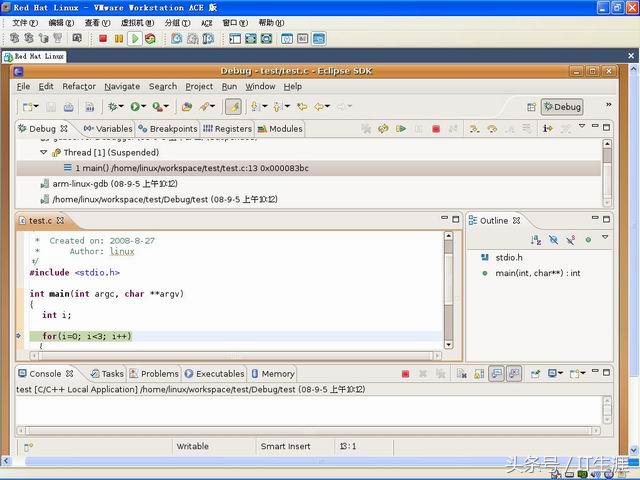Open the Refactor menu
The width and height of the screenshot is (640, 480).
click(x=79, y=87)
